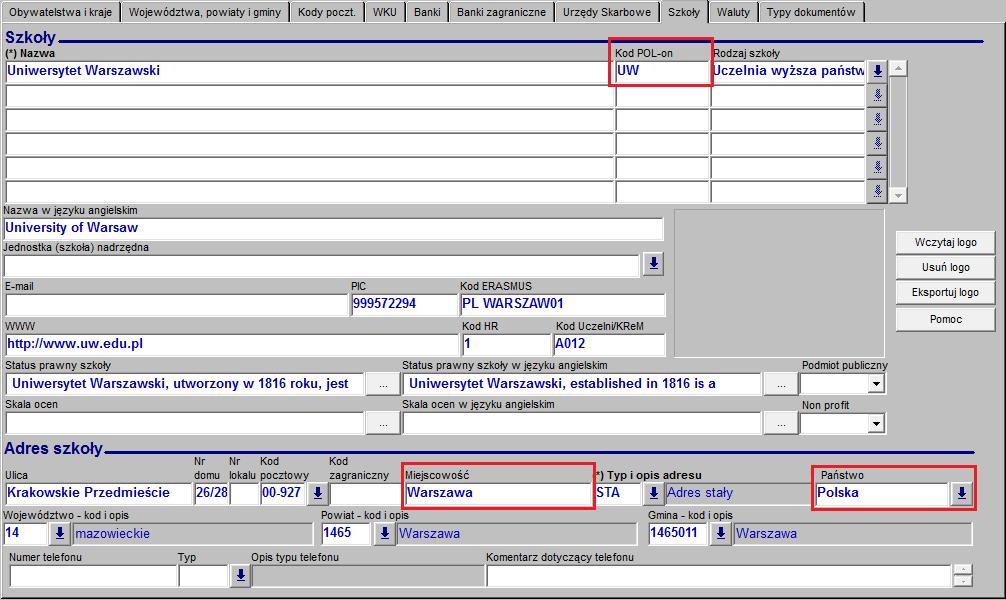
Task: Expand Podmiot publiczny dropdown
Action: coord(876,384)
